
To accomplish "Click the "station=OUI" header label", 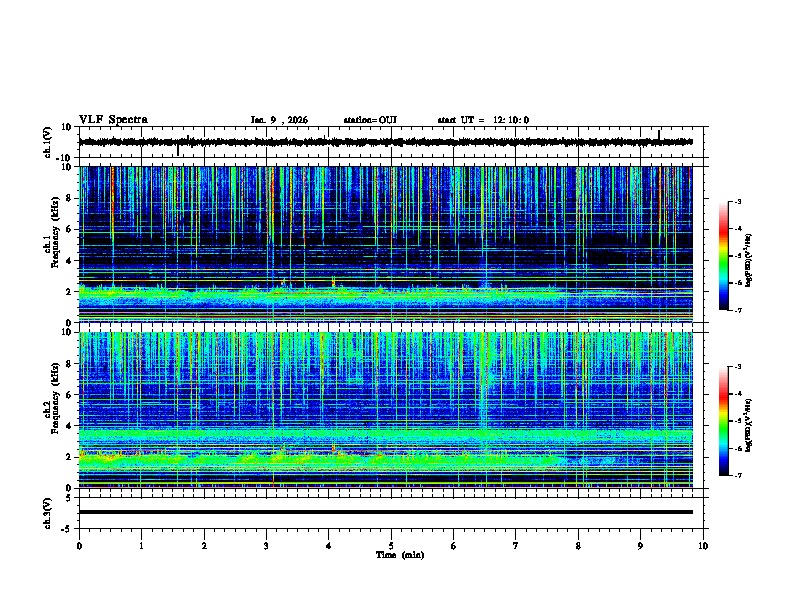I will click(370, 120).
